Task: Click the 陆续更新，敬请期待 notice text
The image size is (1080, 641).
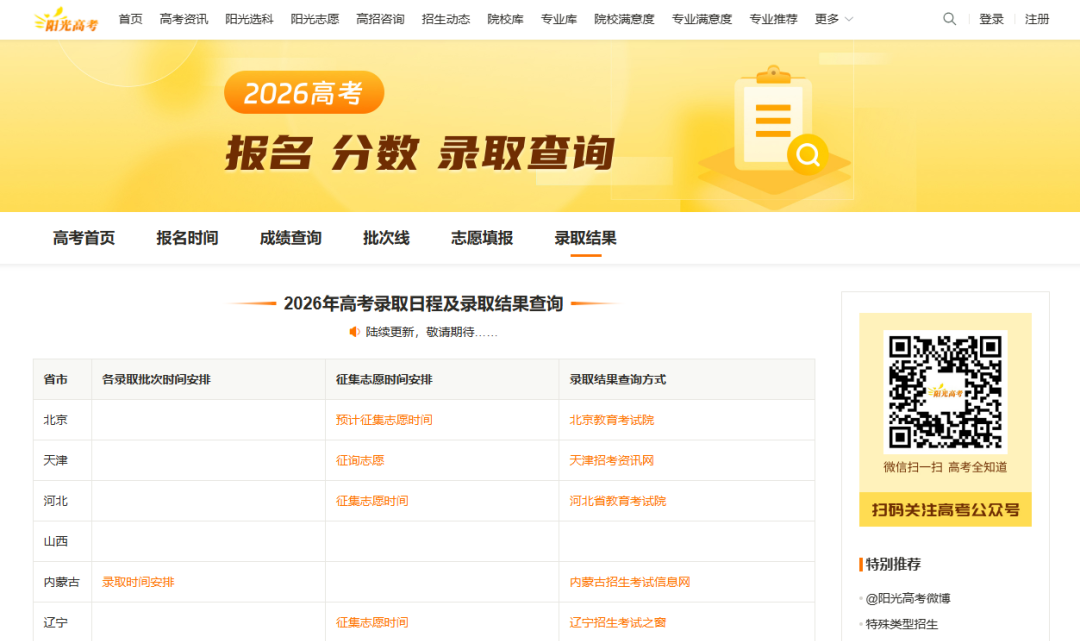Action: (431, 332)
